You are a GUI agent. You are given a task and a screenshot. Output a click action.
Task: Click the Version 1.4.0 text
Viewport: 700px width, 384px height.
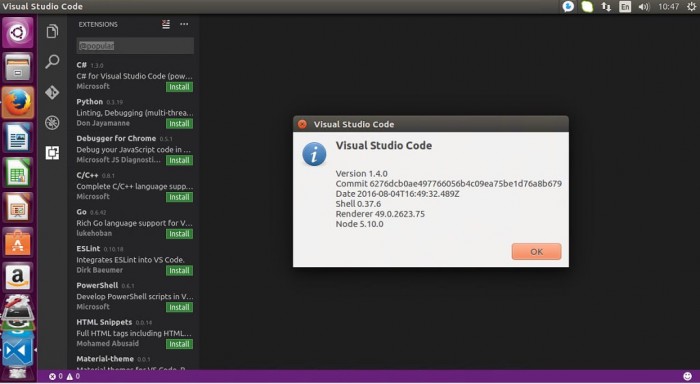click(362, 174)
